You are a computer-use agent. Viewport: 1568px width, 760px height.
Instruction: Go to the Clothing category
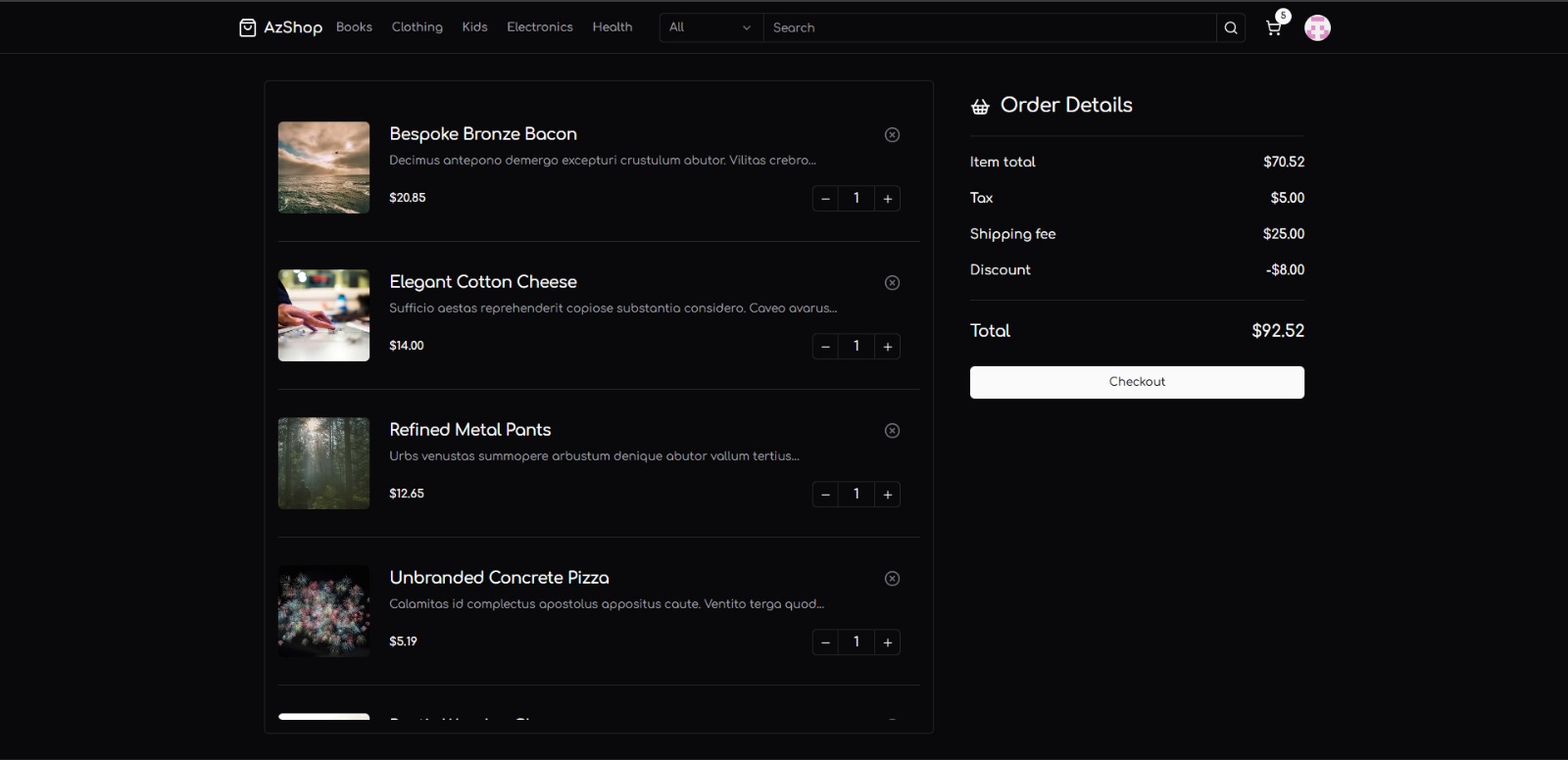pyautogui.click(x=417, y=27)
